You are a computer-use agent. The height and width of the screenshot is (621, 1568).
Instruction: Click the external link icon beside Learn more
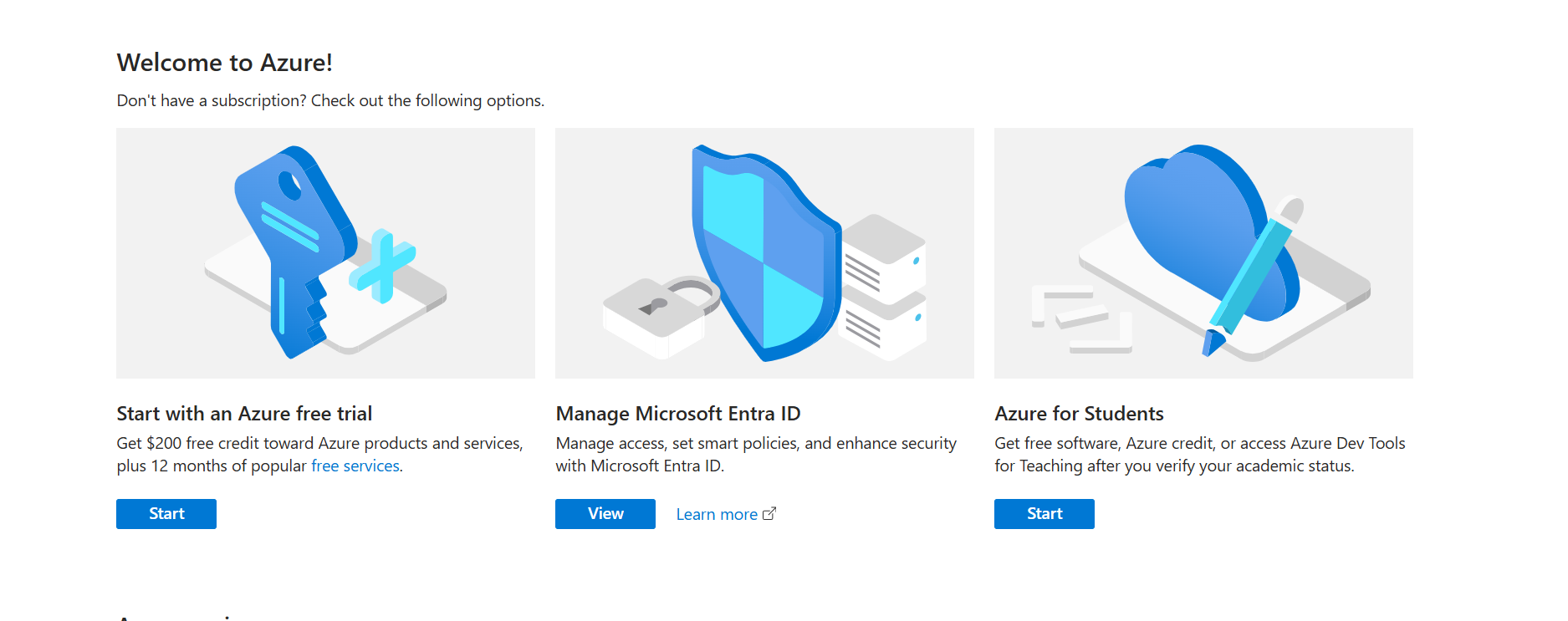click(769, 514)
